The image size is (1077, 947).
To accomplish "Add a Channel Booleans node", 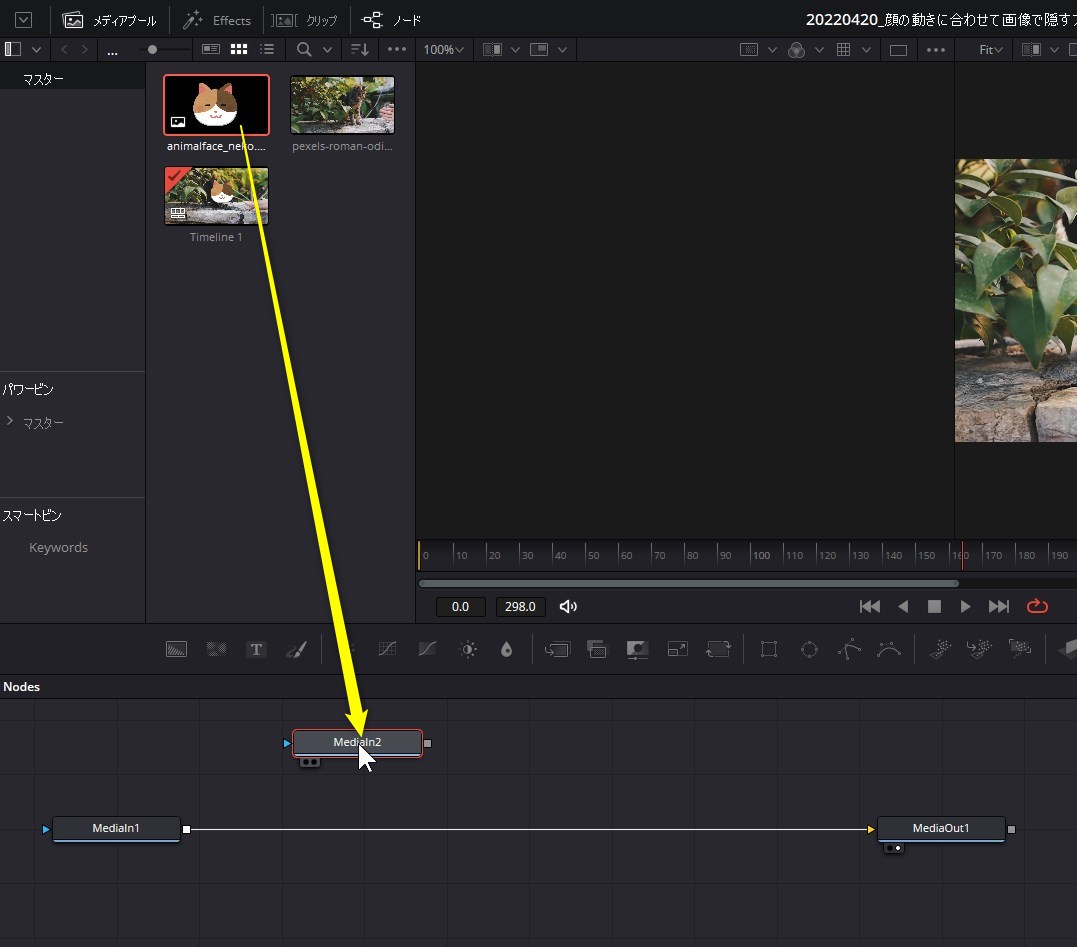I will tap(597, 649).
